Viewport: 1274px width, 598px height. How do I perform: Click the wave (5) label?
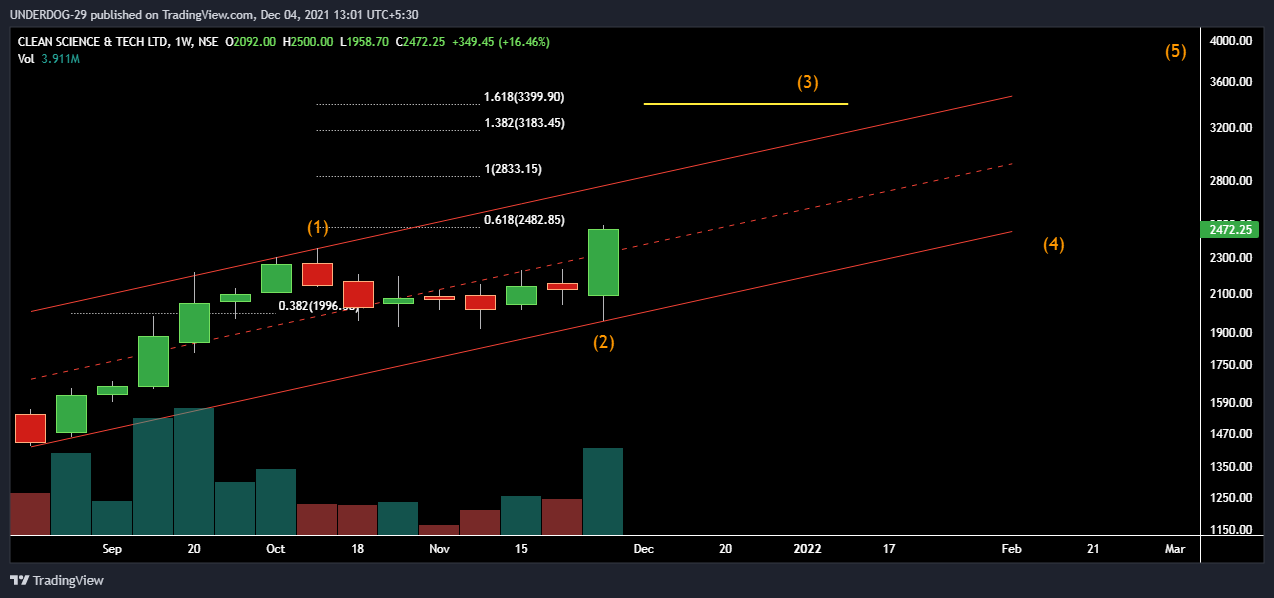(x=1176, y=51)
